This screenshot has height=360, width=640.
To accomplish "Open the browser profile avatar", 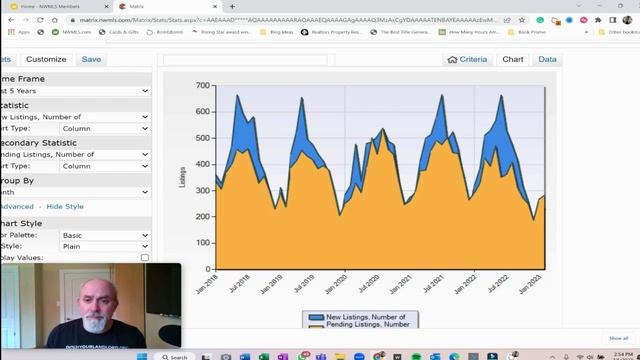I will click(627, 20).
